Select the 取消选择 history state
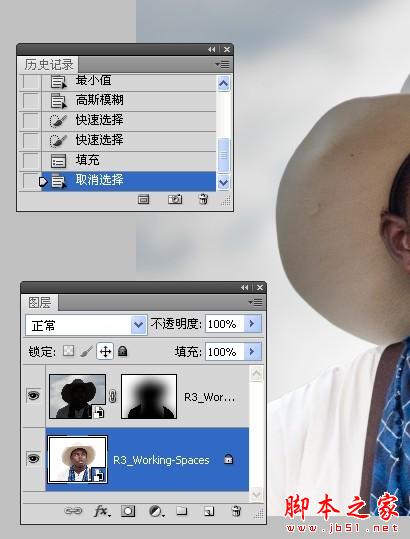This screenshot has height=539, width=410. click(129, 181)
